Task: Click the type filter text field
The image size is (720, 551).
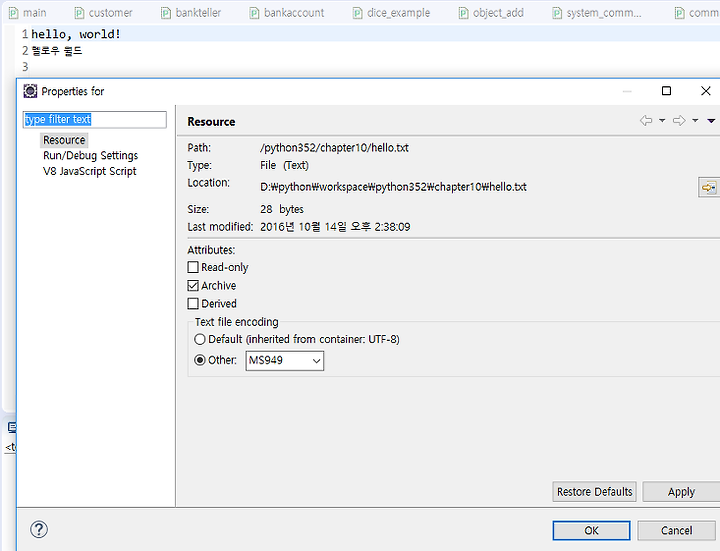Action: pos(95,119)
